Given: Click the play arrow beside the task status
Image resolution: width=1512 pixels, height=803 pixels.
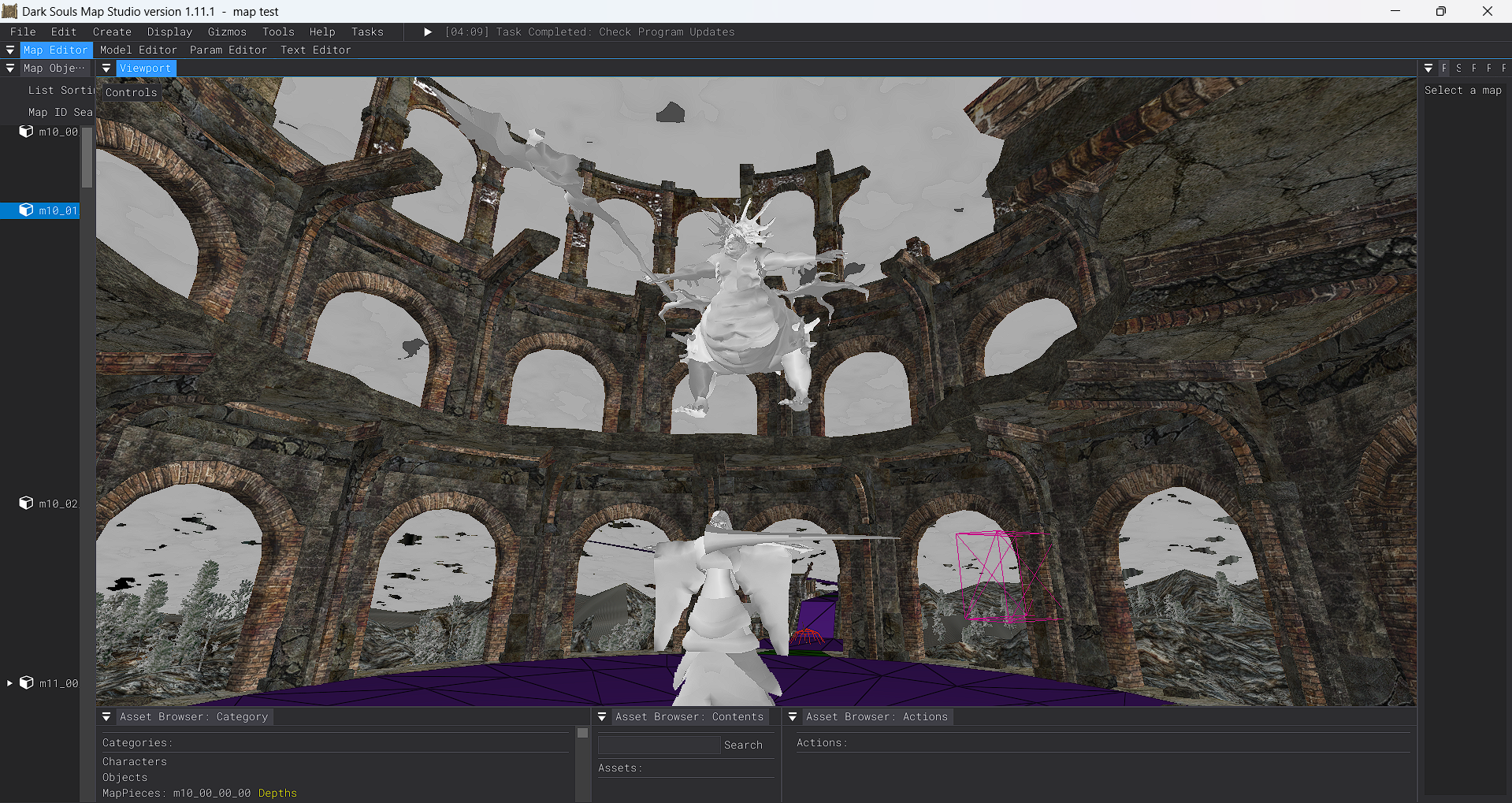Looking at the screenshot, I should [x=428, y=32].
